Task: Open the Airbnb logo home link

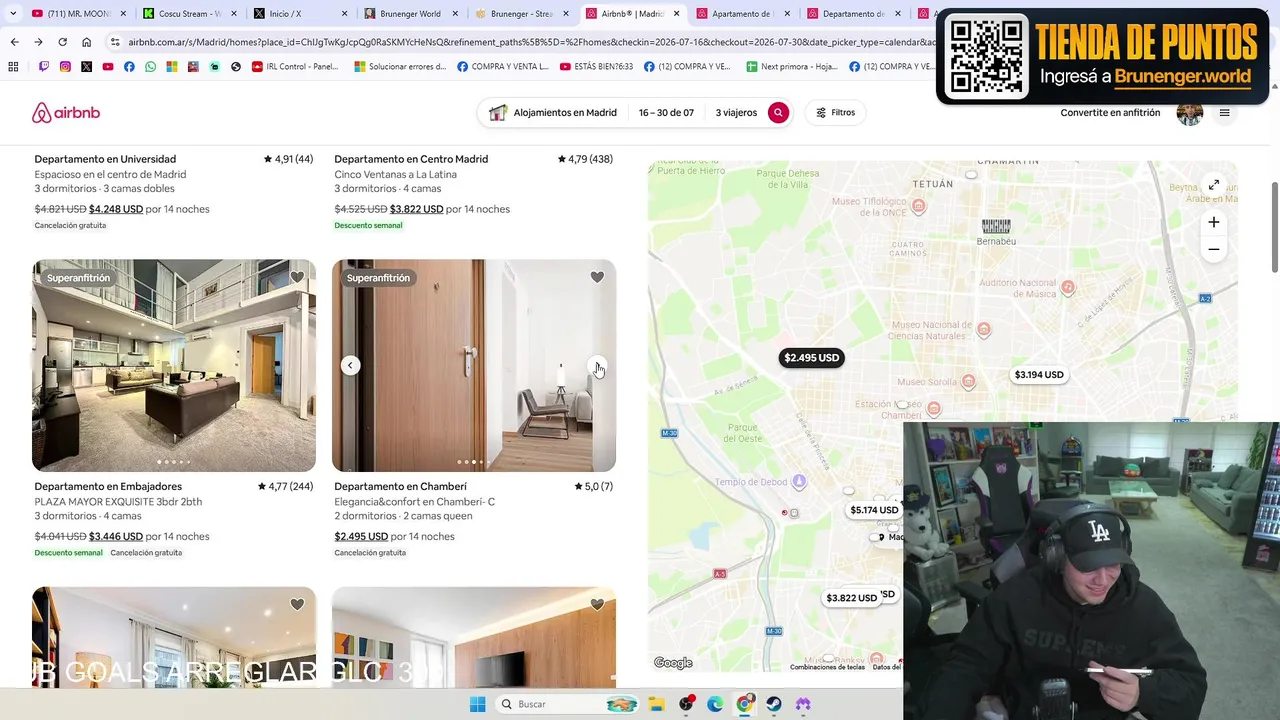Action: coord(66,113)
